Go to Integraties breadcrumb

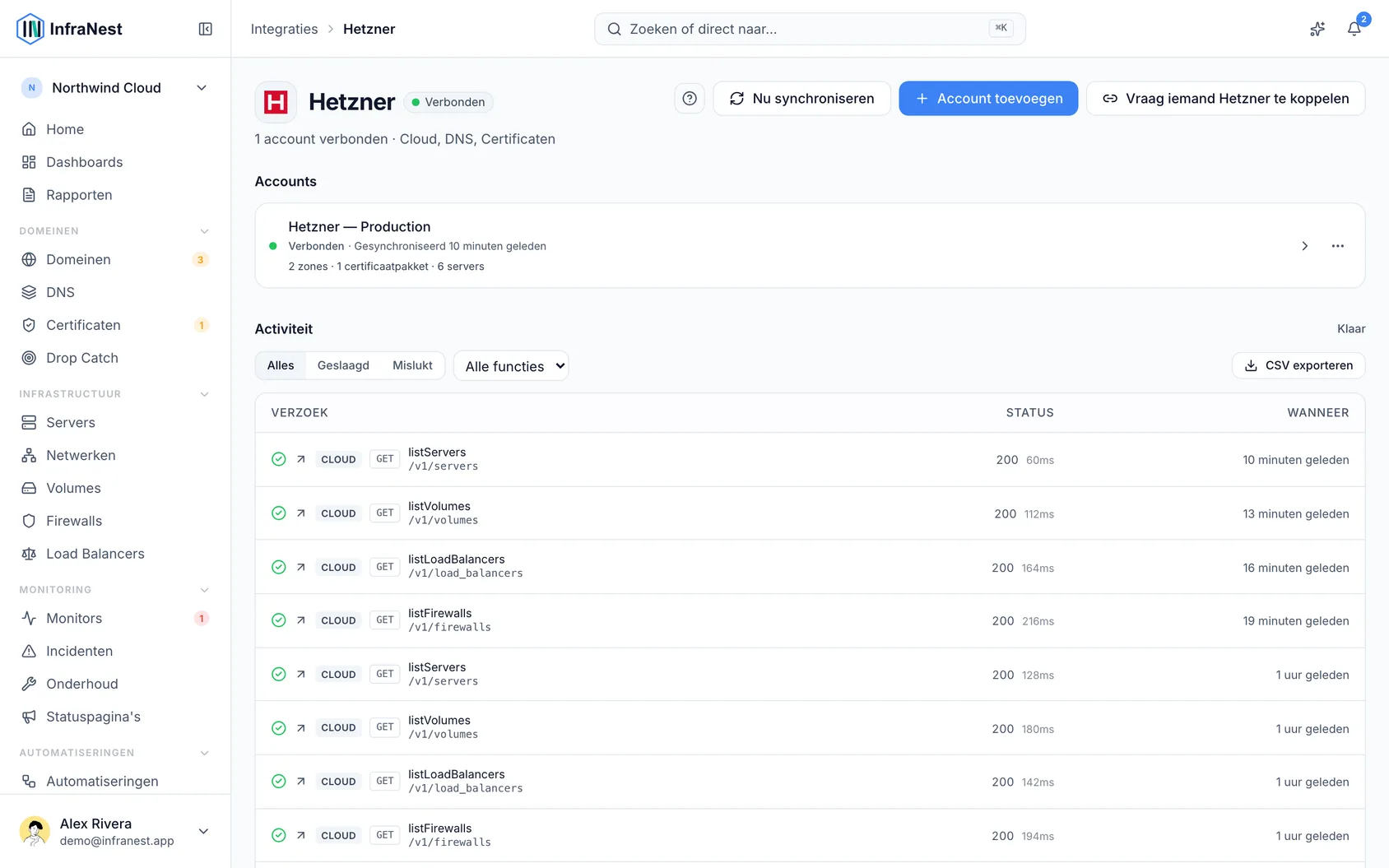point(284,29)
